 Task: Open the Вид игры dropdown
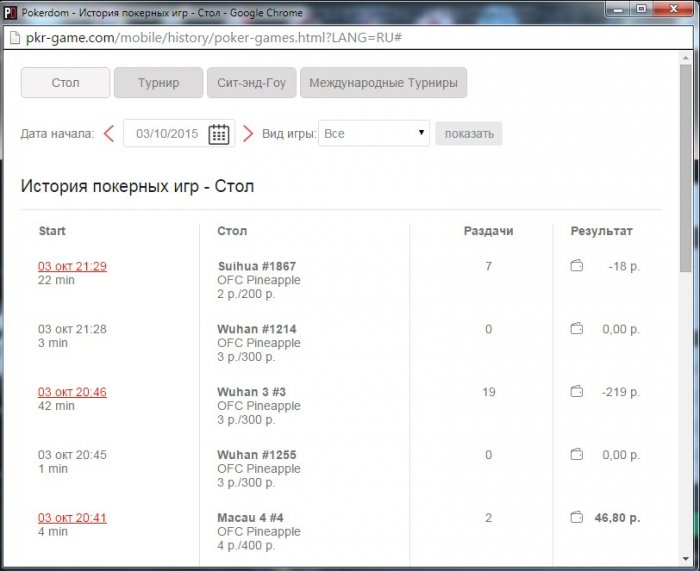[x=374, y=133]
